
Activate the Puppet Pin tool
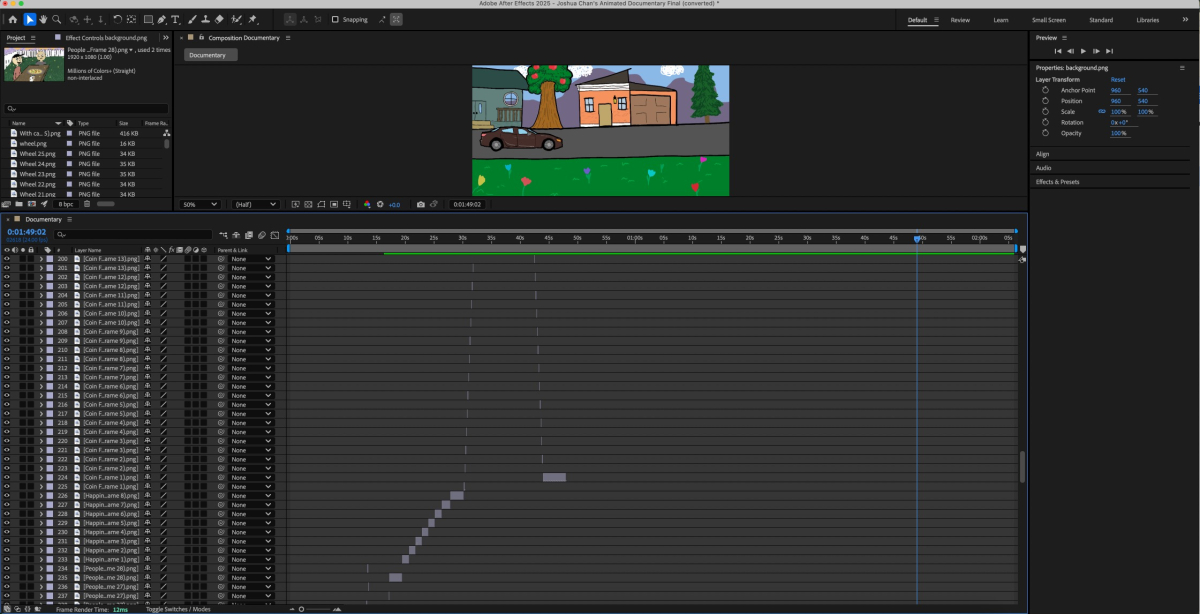(x=252, y=19)
